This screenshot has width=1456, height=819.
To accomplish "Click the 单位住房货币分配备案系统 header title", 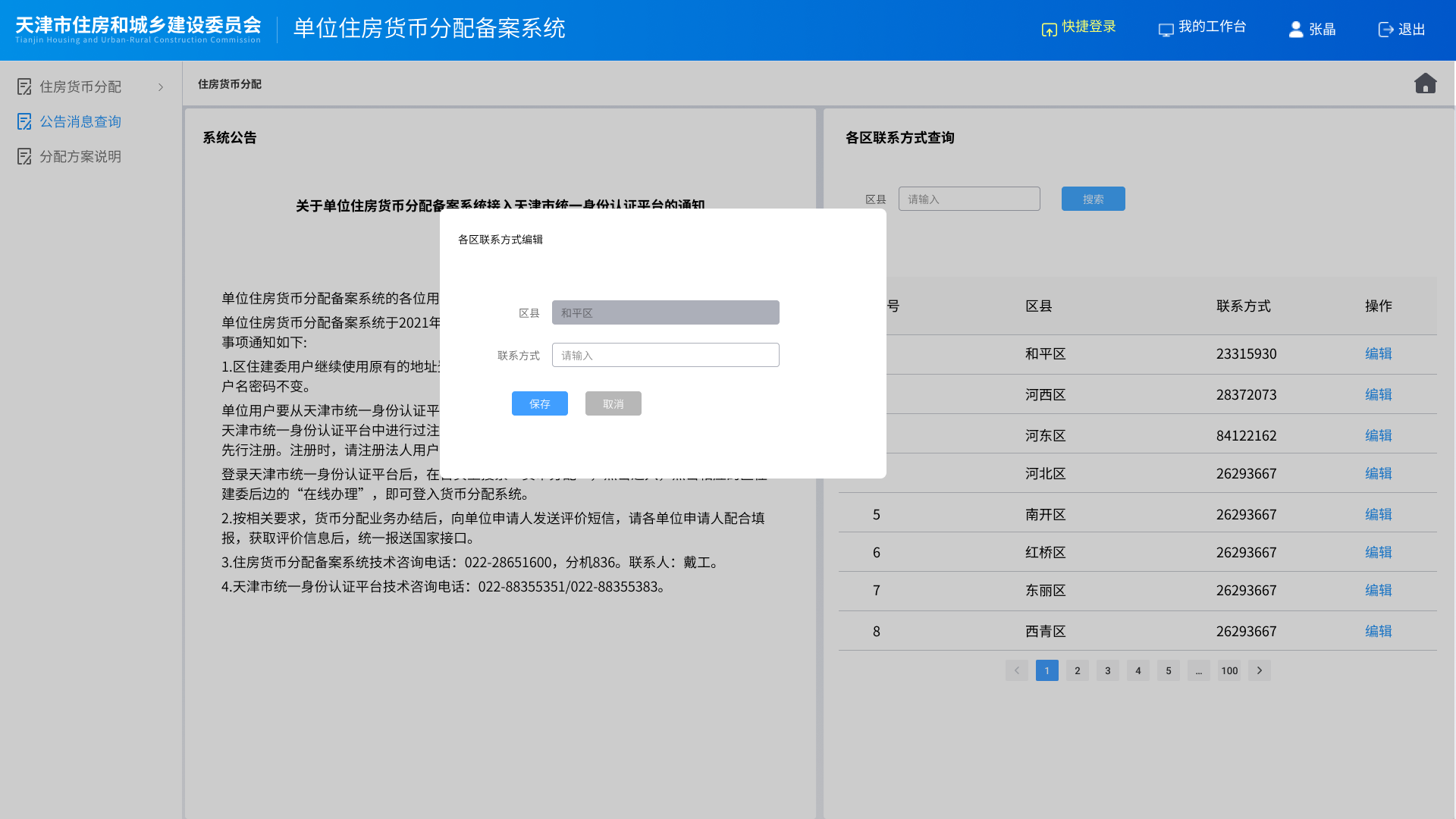I will 429,29.
